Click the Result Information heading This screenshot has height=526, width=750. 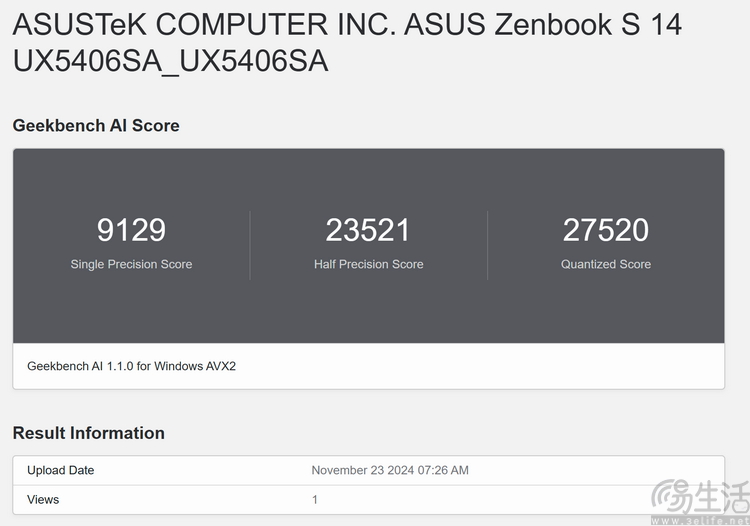[88, 433]
